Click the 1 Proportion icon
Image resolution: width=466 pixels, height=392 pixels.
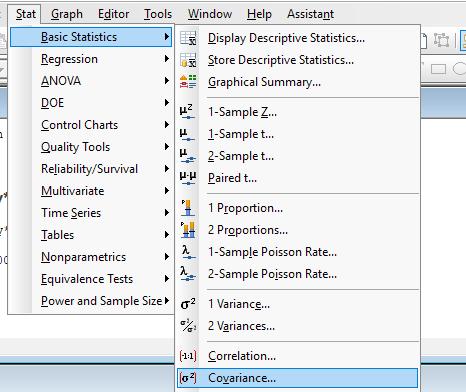187,208
